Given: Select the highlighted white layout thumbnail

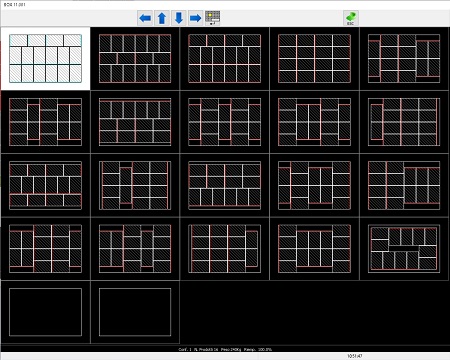Looking at the screenshot, I should (45, 59).
